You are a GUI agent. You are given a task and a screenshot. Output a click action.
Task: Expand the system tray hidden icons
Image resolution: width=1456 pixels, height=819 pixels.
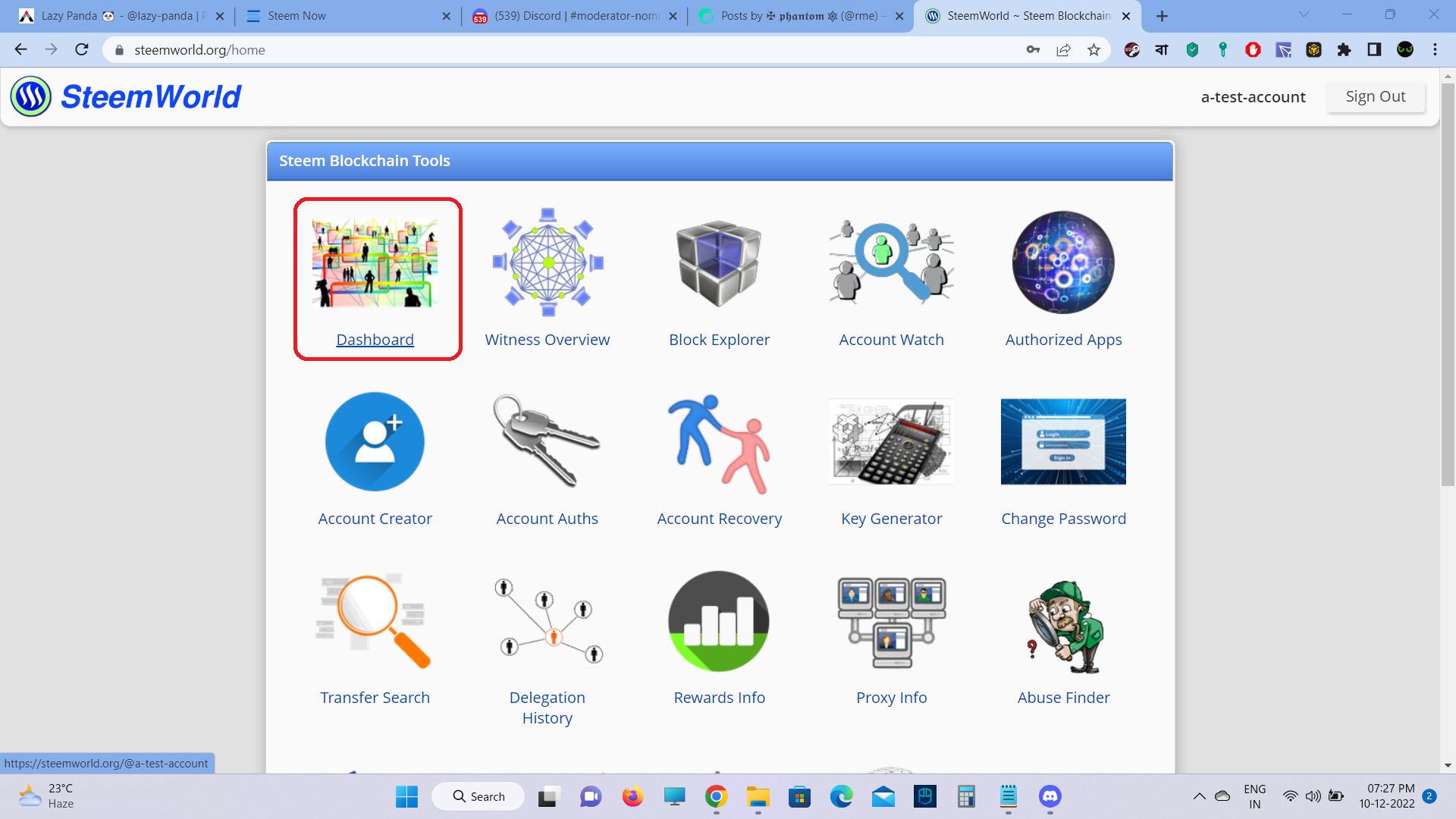tap(1199, 796)
